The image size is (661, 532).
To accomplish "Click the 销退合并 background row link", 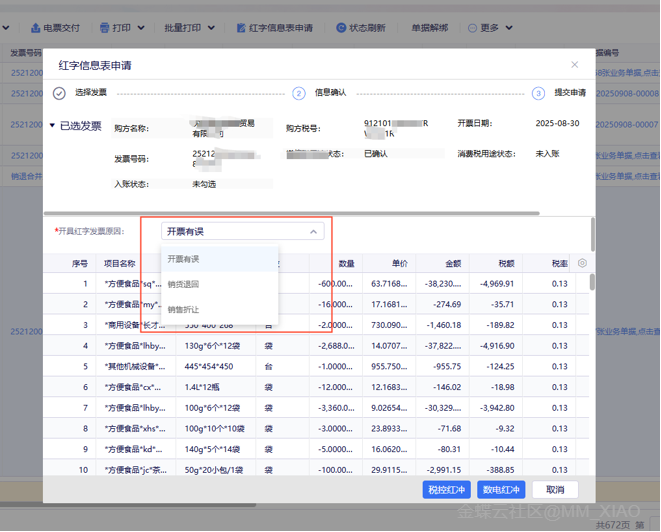I will (27, 176).
